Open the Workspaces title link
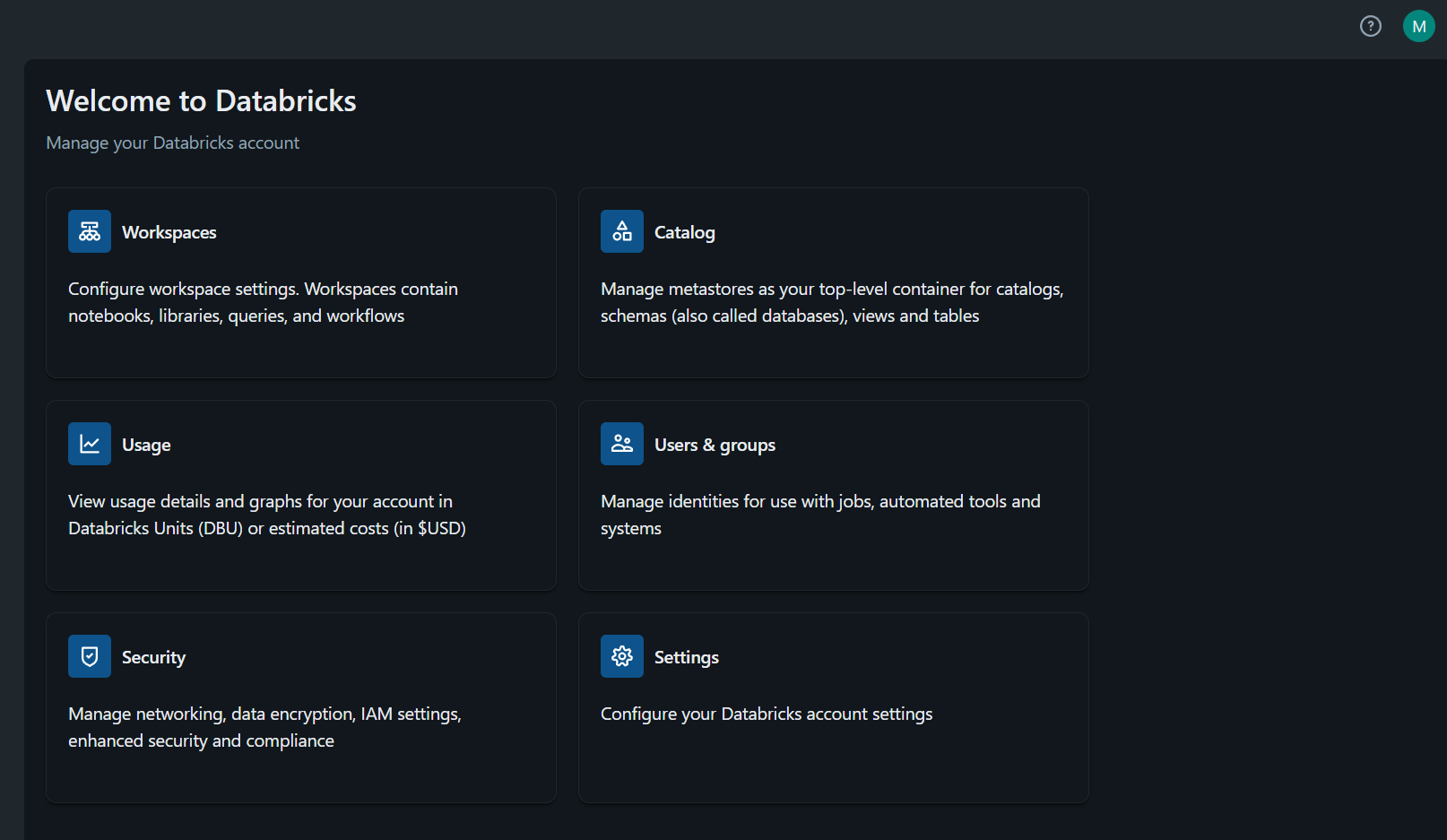This screenshot has width=1447, height=840. tap(169, 232)
